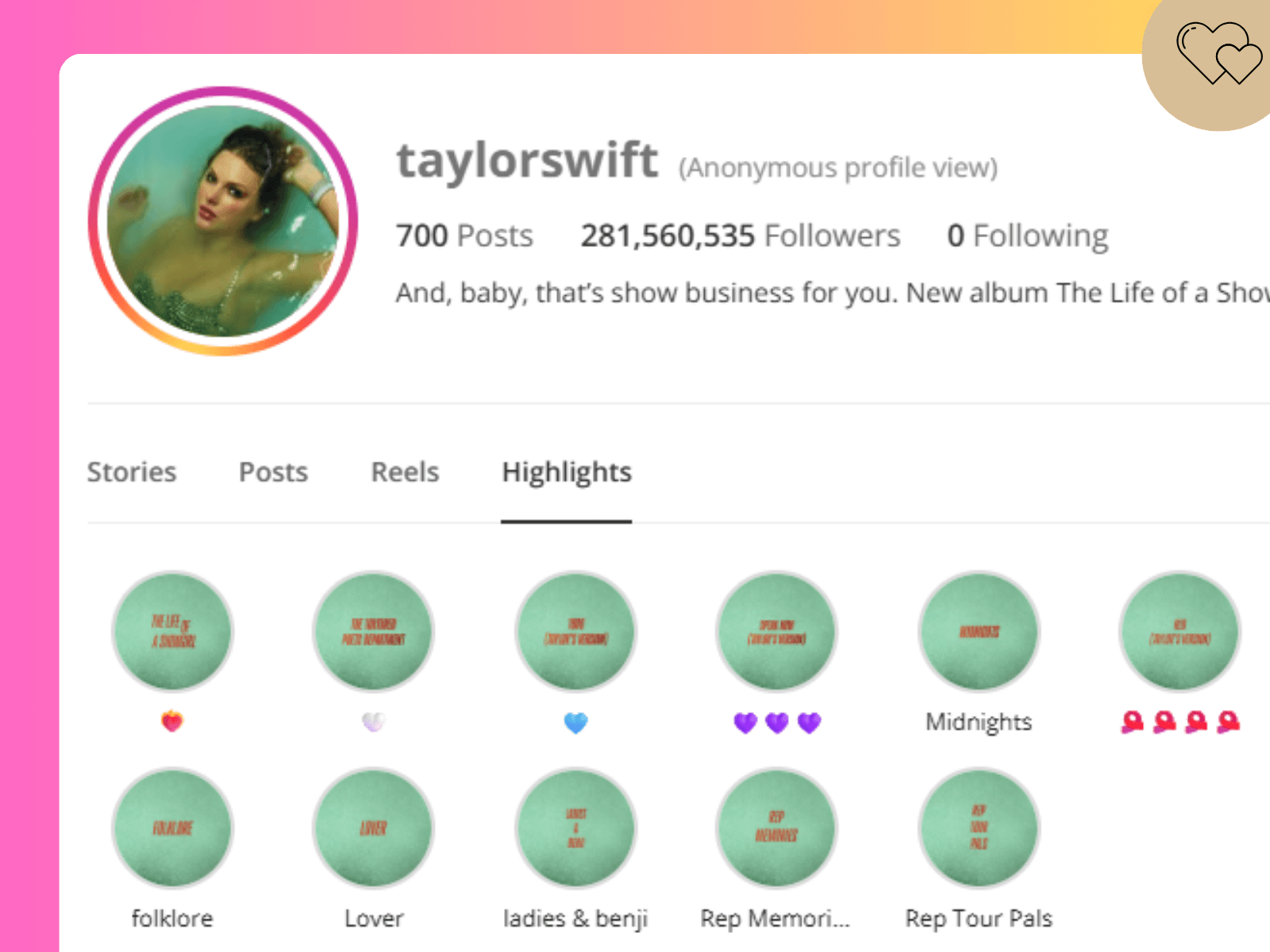Click the 281,560,535 Followers count
Image resolution: width=1270 pixels, height=952 pixels.
[x=741, y=236]
